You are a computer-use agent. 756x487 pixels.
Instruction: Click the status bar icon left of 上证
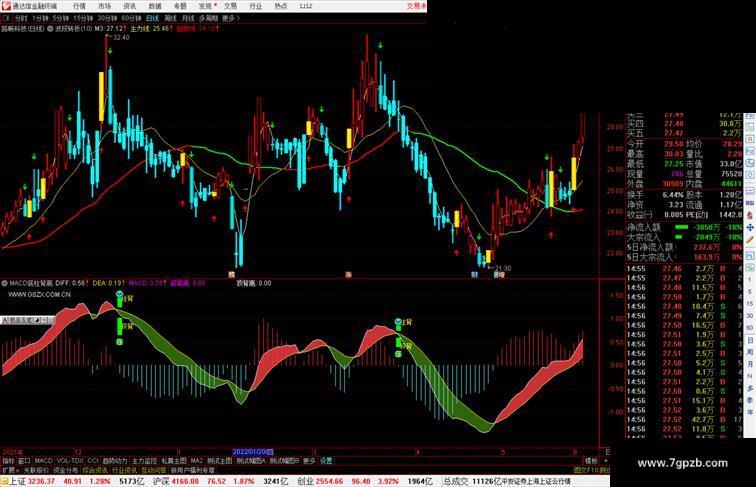pos(4,481)
